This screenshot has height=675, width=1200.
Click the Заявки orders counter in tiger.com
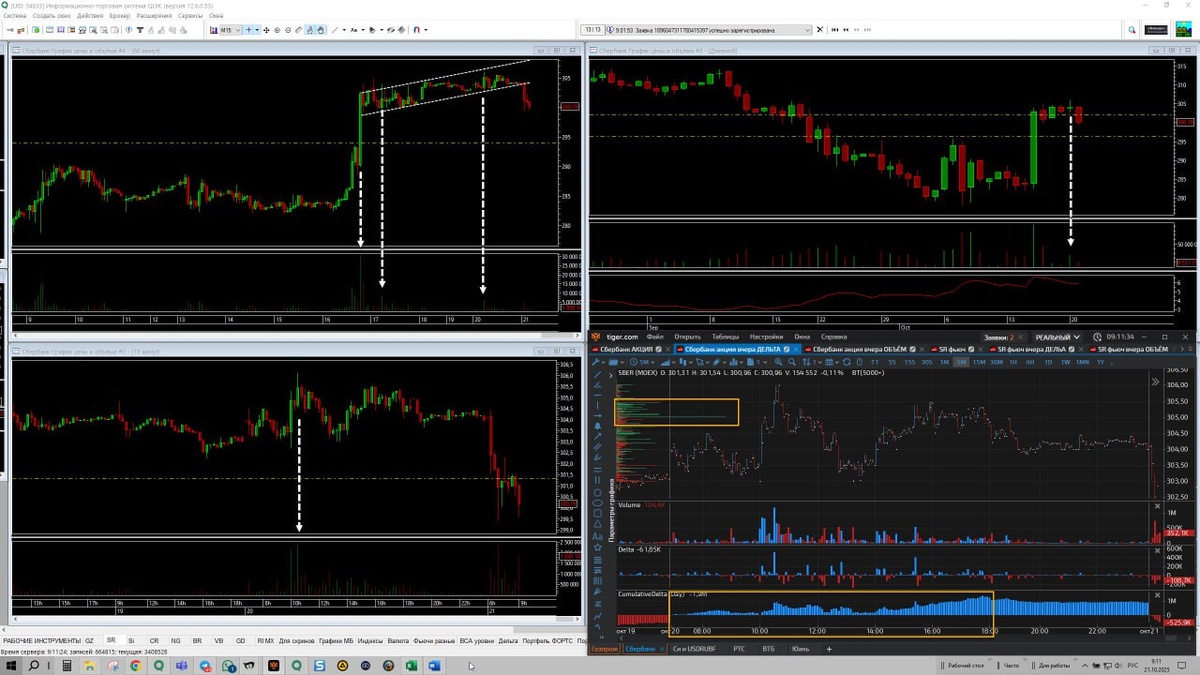point(999,337)
